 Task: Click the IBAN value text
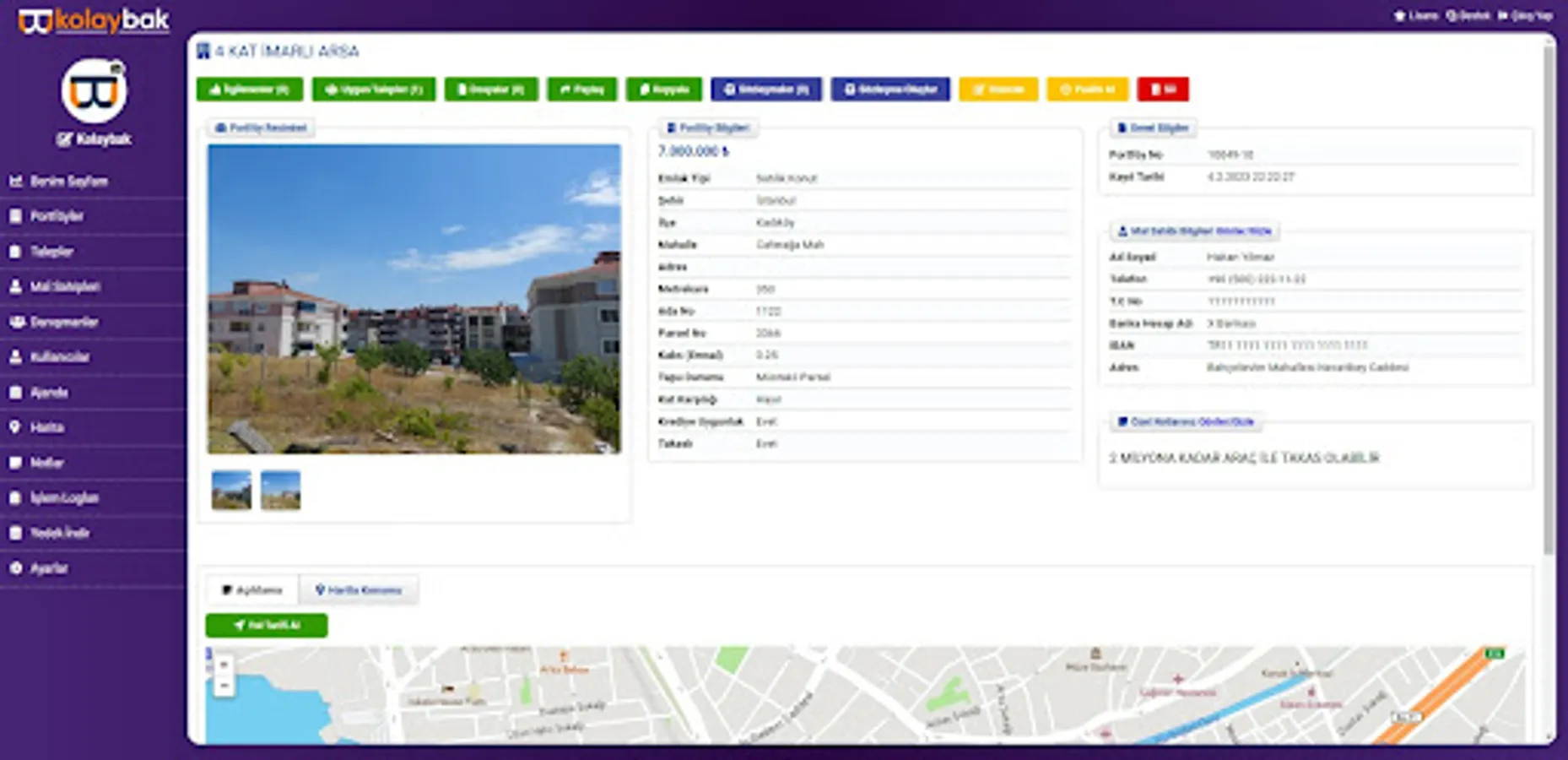(x=1287, y=345)
